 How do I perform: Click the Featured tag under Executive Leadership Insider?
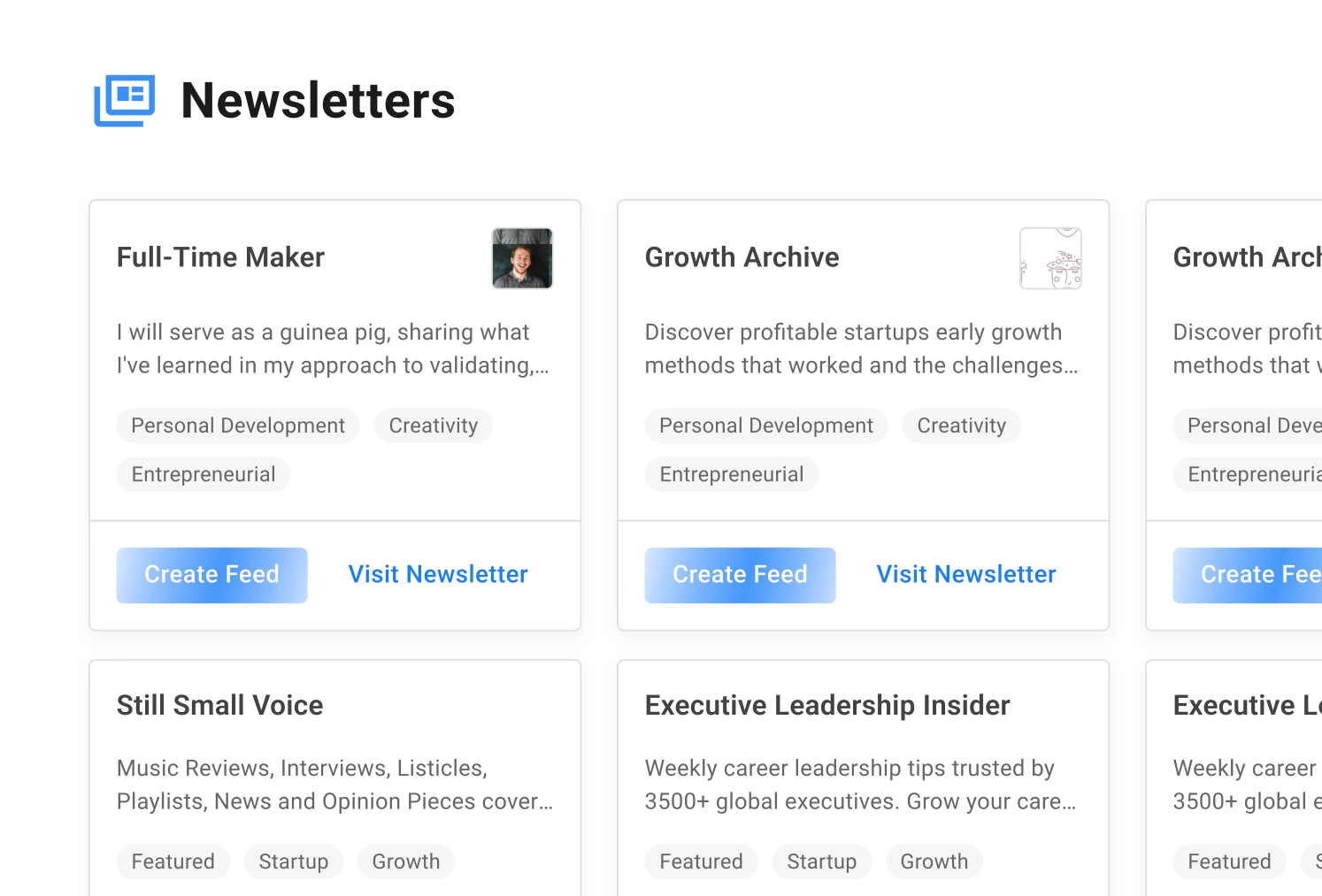click(701, 862)
